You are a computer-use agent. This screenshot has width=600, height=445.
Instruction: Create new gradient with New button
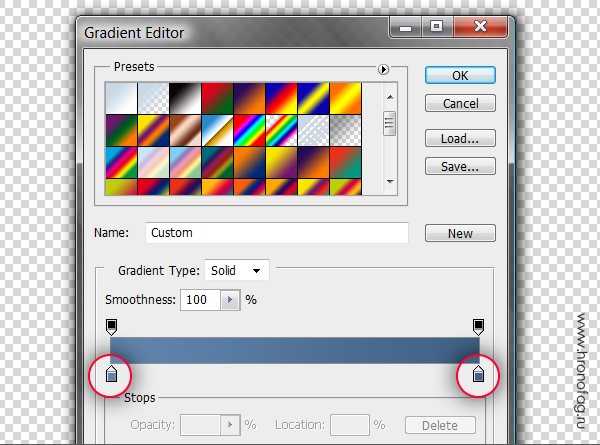(460, 233)
